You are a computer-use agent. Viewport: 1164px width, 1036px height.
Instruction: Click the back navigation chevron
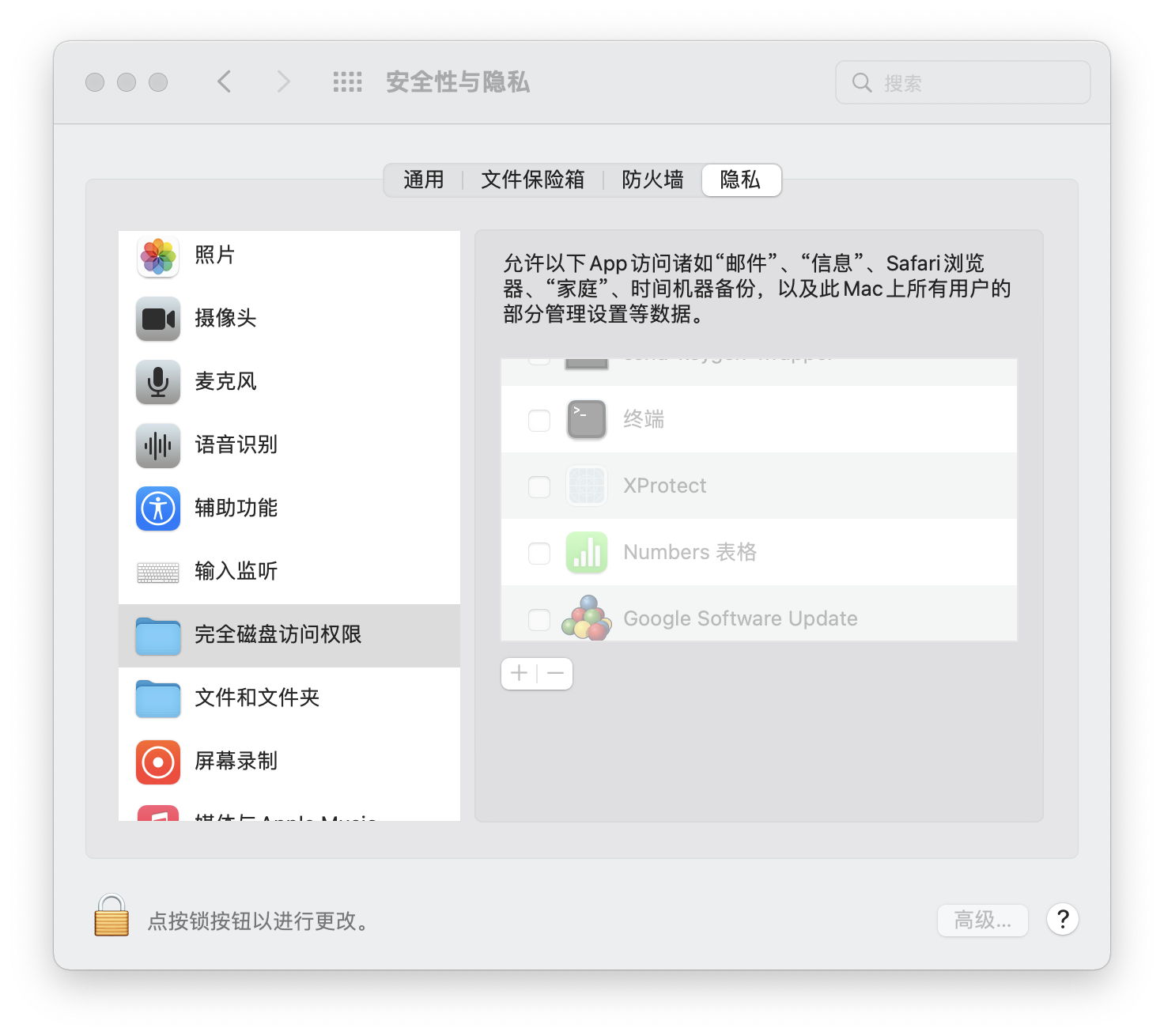pos(224,81)
